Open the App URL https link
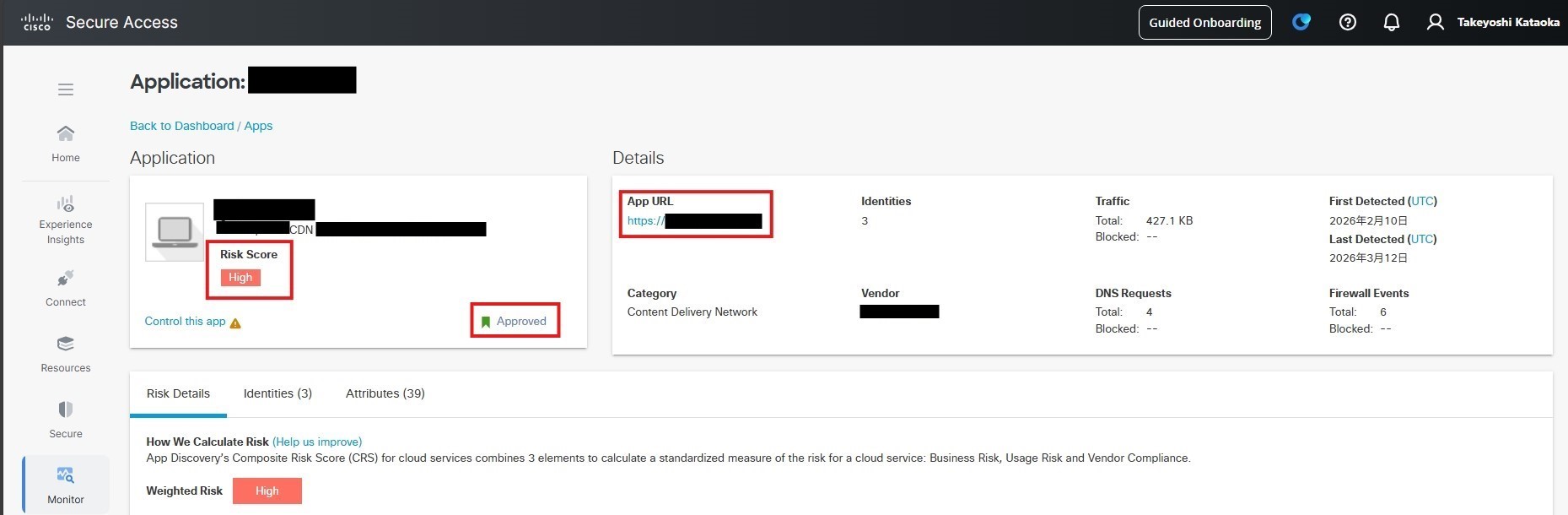This screenshot has height=515, width=1568. pyautogui.click(x=645, y=221)
